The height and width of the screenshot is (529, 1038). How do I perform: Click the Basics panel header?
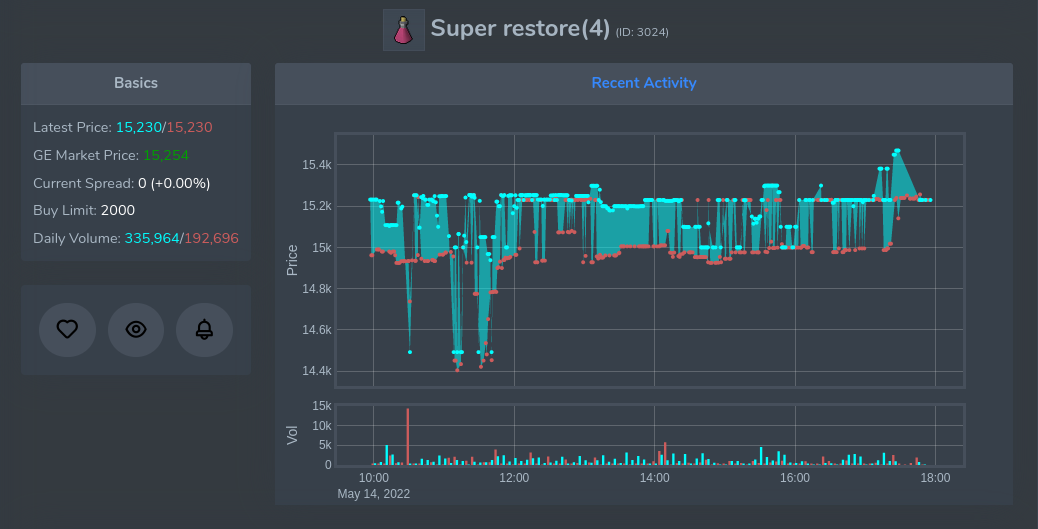(136, 83)
